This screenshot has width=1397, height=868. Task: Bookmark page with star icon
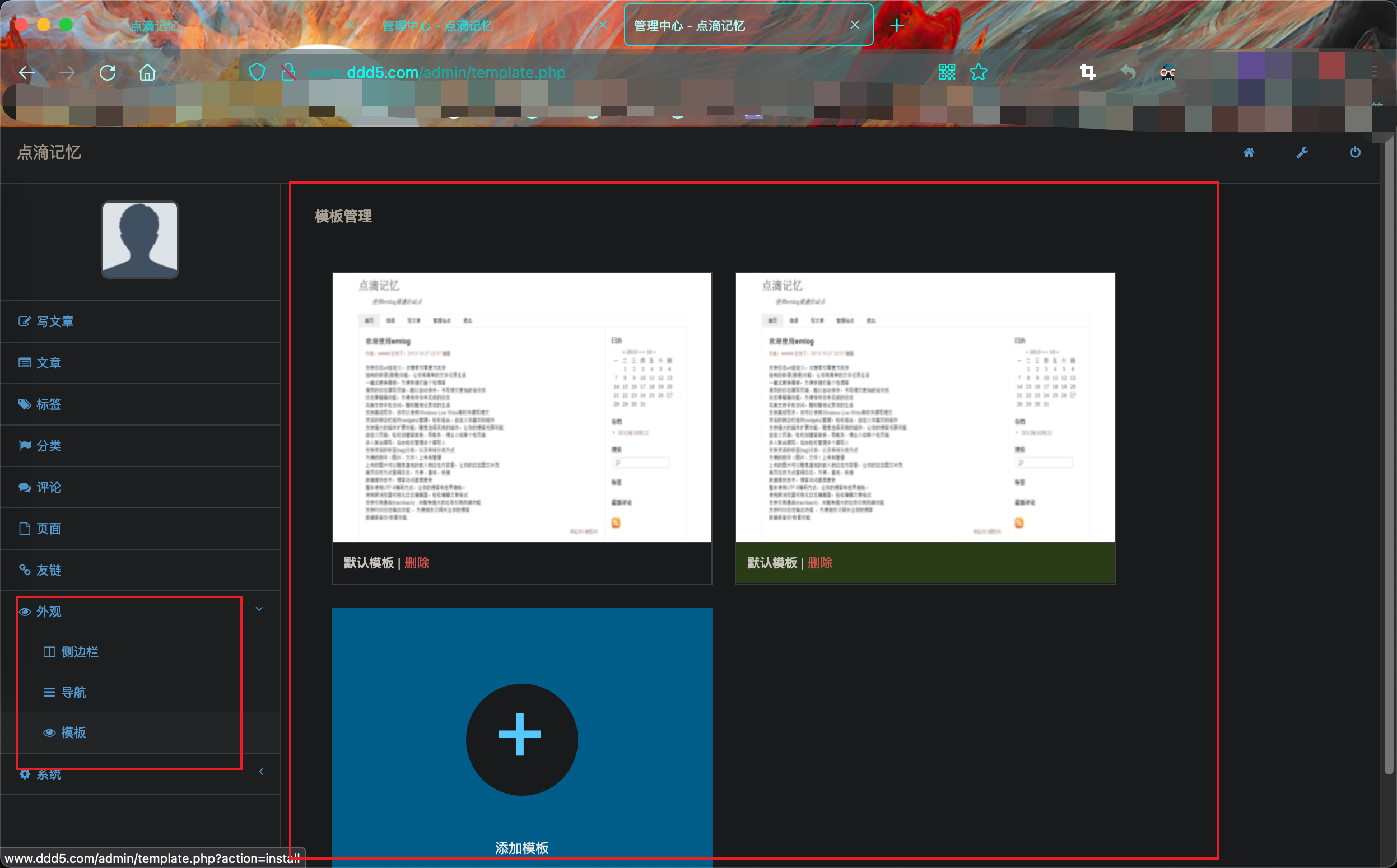[x=979, y=72]
